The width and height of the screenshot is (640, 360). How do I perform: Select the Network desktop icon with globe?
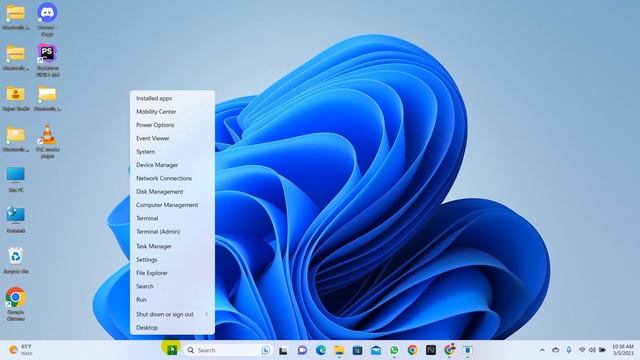tap(16, 220)
